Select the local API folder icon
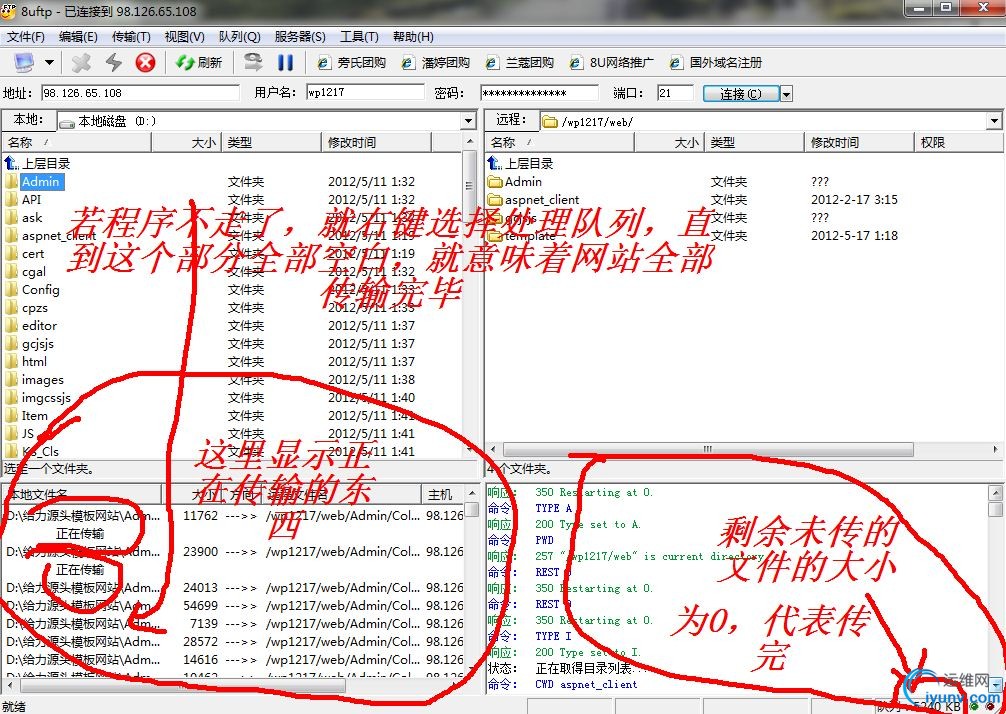Image resolution: width=1006 pixels, height=714 pixels. coord(12,200)
